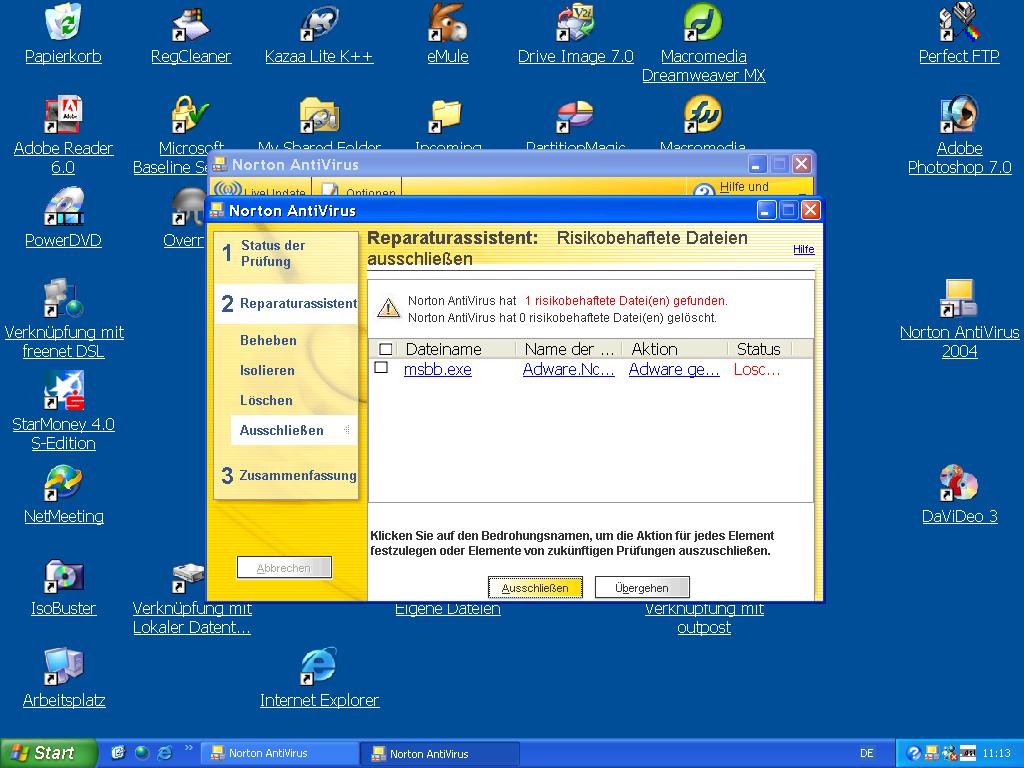Click the My Shared Folder desktop icon
The width and height of the screenshot is (1024, 768).
coord(319,114)
